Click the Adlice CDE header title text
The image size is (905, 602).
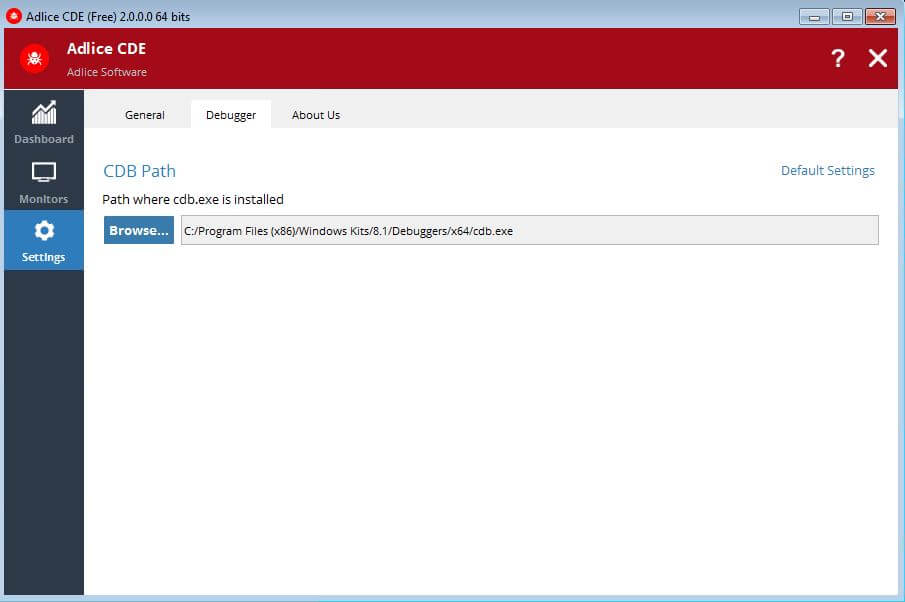(x=106, y=49)
